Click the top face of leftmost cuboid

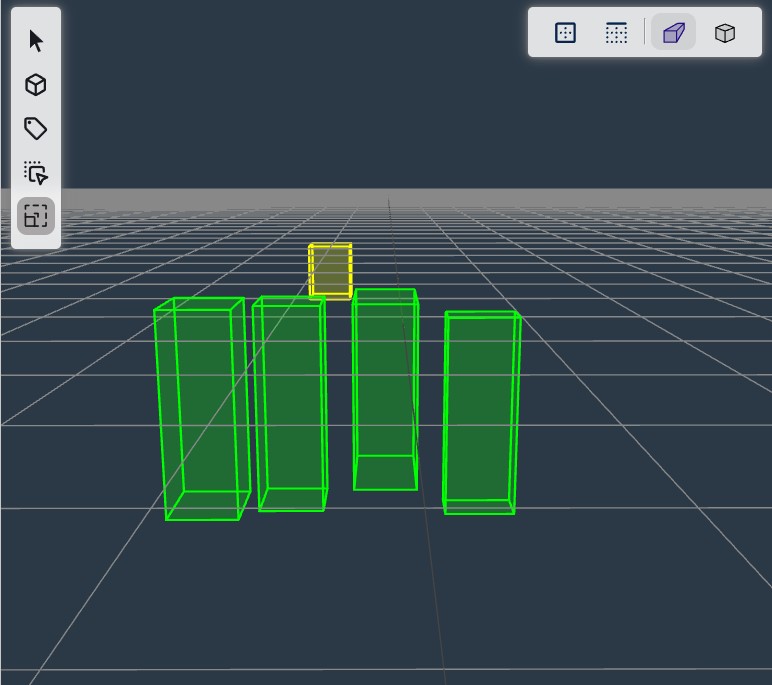(x=200, y=304)
